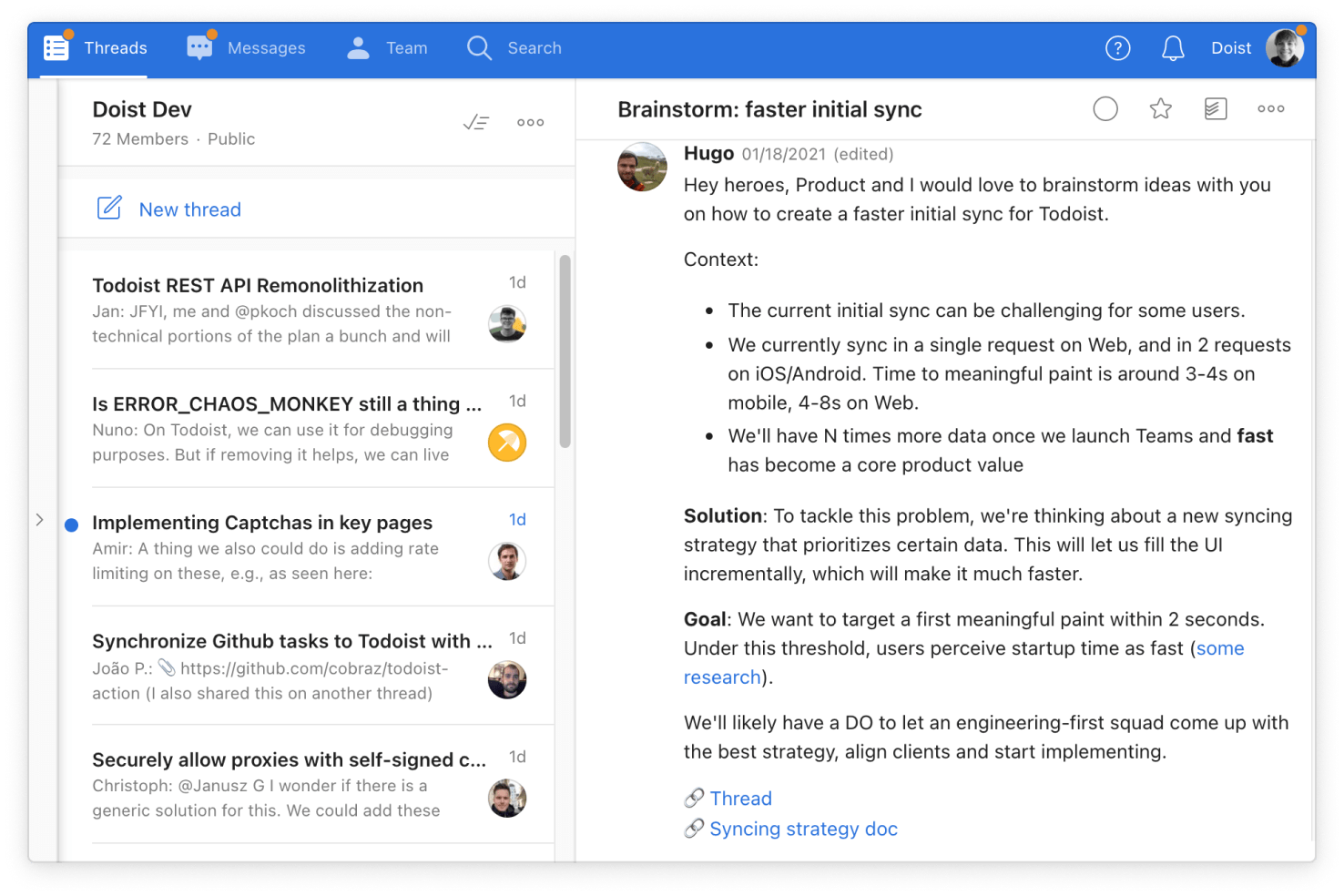Viewport: 1344px width, 896px height.
Task: Click the Doist Dev channel title
Action: point(142,110)
